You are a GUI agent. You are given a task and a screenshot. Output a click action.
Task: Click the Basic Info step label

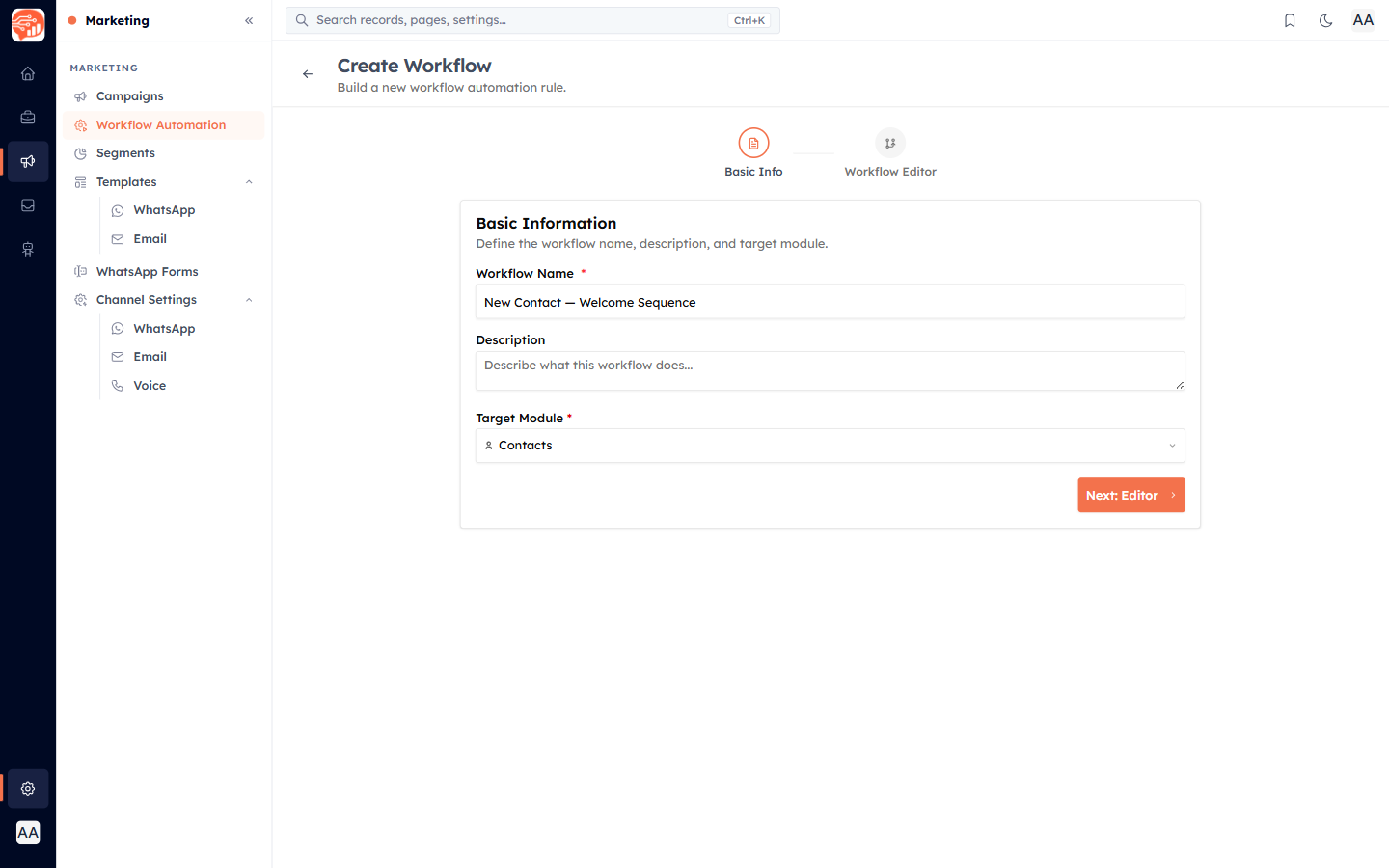753,172
